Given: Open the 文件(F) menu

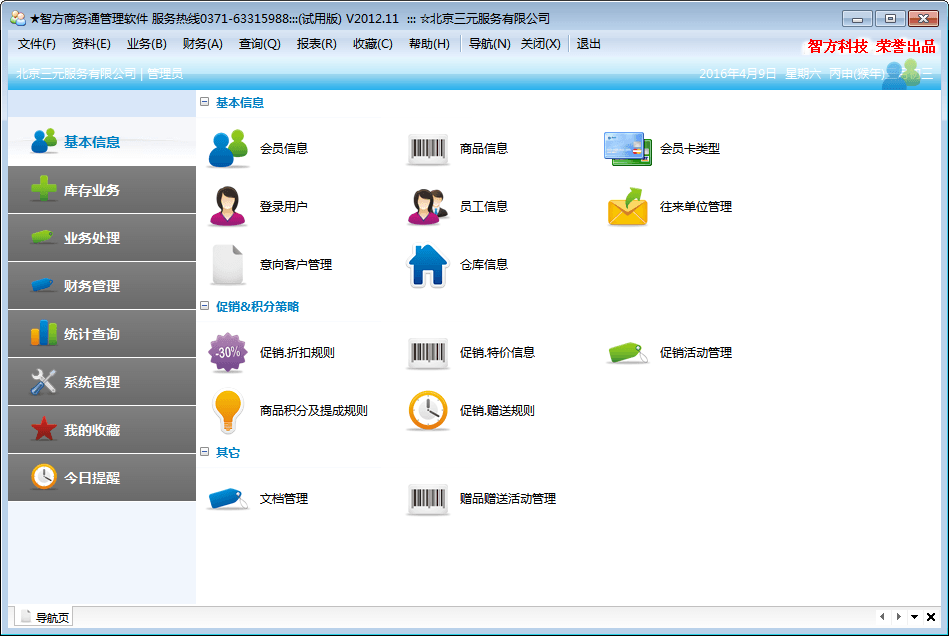Looking at the screenshot, I should [x=37, y=44].
